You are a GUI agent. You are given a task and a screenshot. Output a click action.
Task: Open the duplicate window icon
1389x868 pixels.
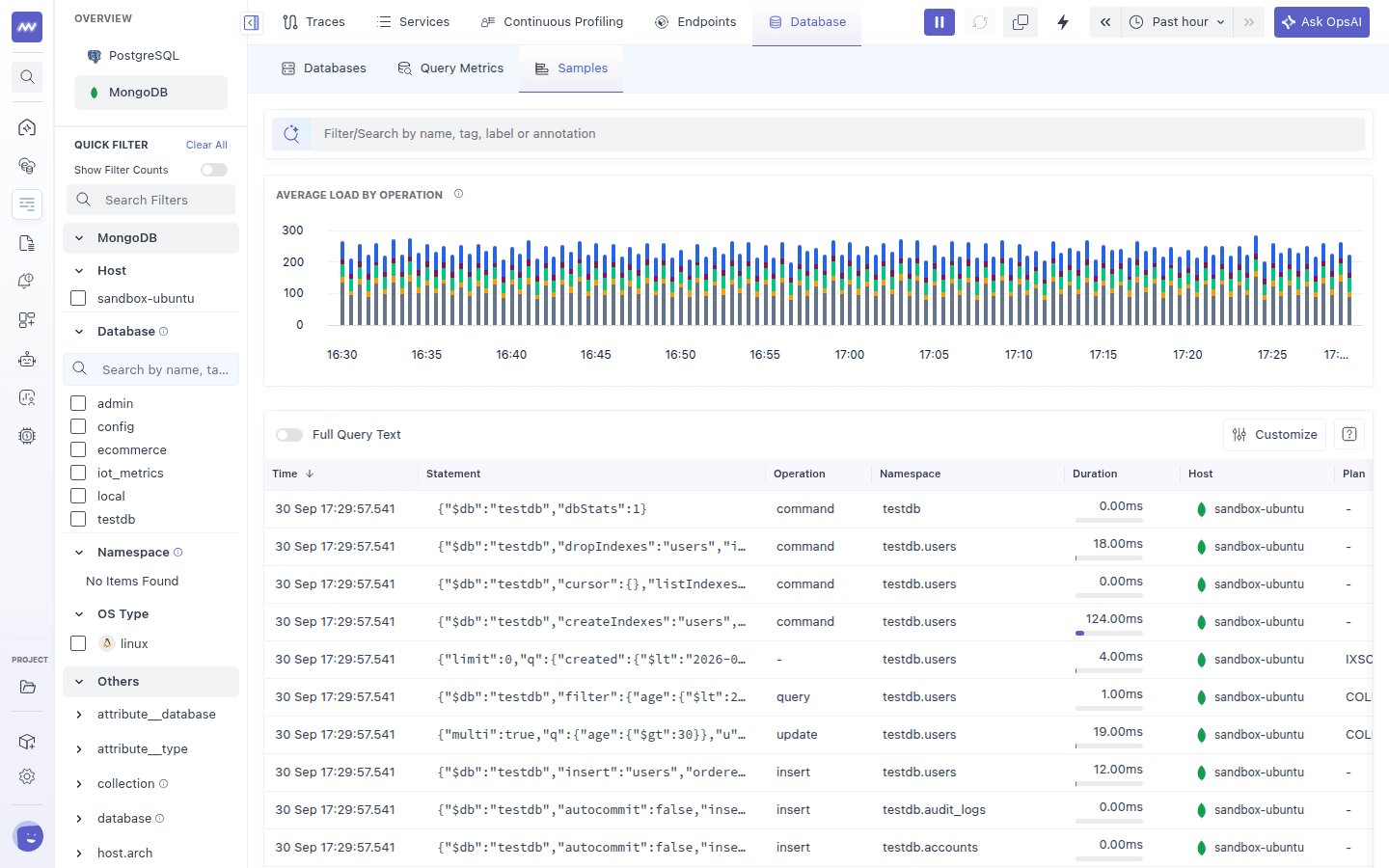click(1021, 22)
